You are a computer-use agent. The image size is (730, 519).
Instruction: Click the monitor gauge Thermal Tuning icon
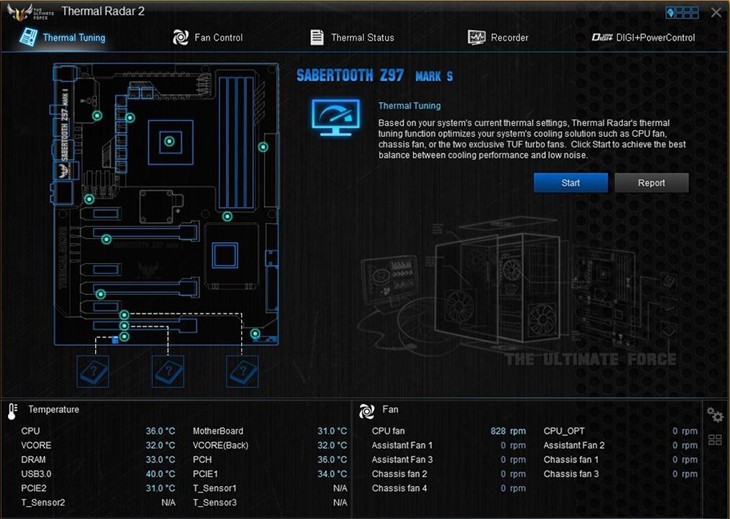pyautogui.click(x=336, y=117)
